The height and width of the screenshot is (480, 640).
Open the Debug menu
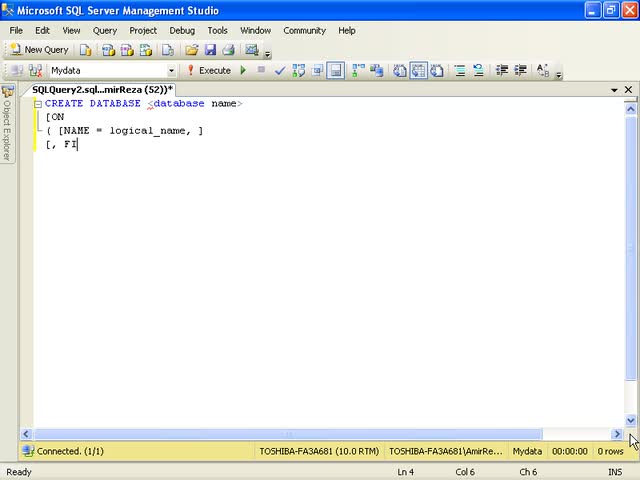tap(182, 31)
